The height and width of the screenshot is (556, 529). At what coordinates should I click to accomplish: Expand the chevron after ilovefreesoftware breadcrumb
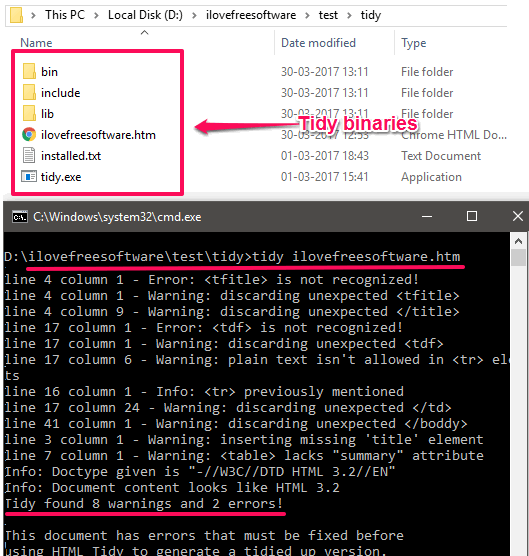pos(307,15)
